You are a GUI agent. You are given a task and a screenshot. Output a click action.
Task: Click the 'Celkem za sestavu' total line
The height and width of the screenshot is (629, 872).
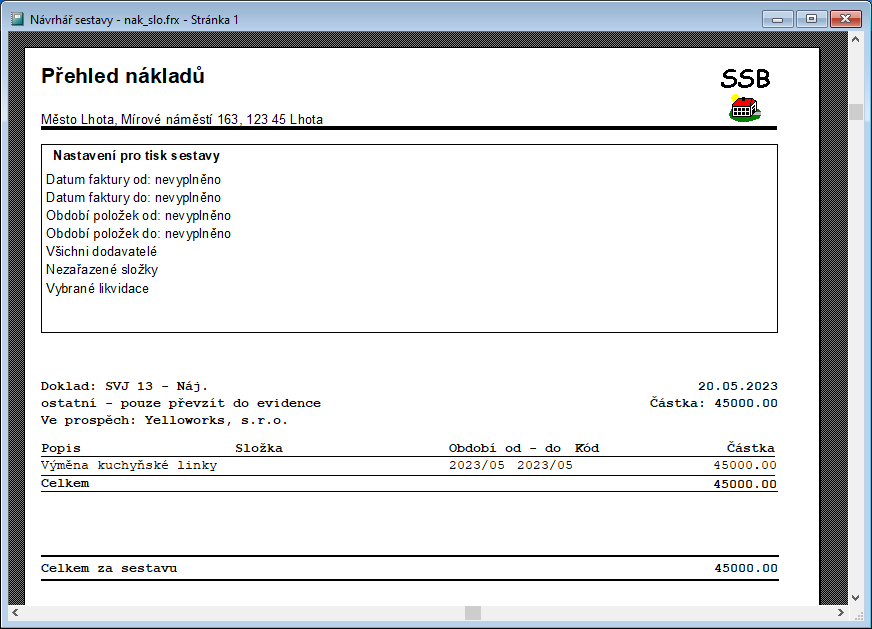109,568
